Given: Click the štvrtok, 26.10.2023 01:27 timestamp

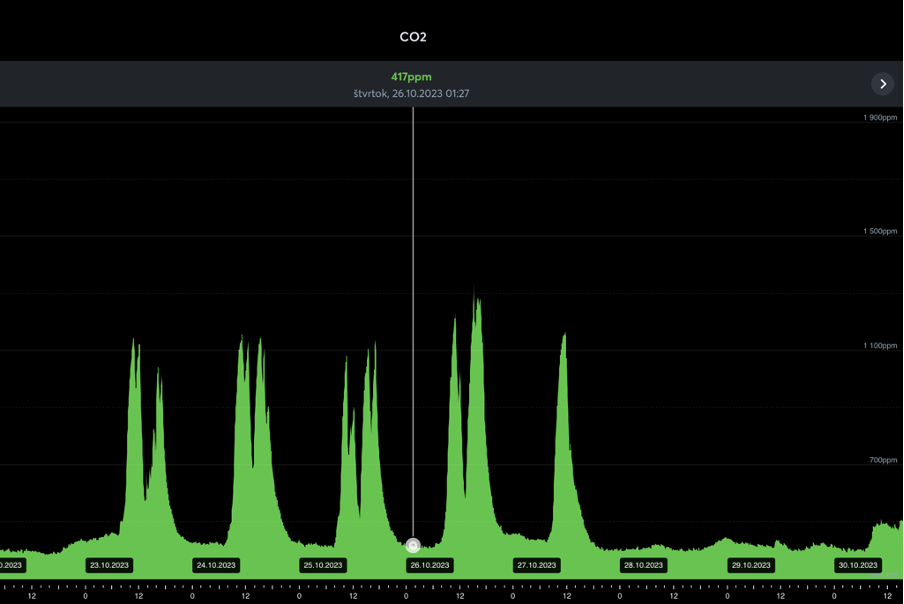Looking at the screenshot, I should [411, 94].
